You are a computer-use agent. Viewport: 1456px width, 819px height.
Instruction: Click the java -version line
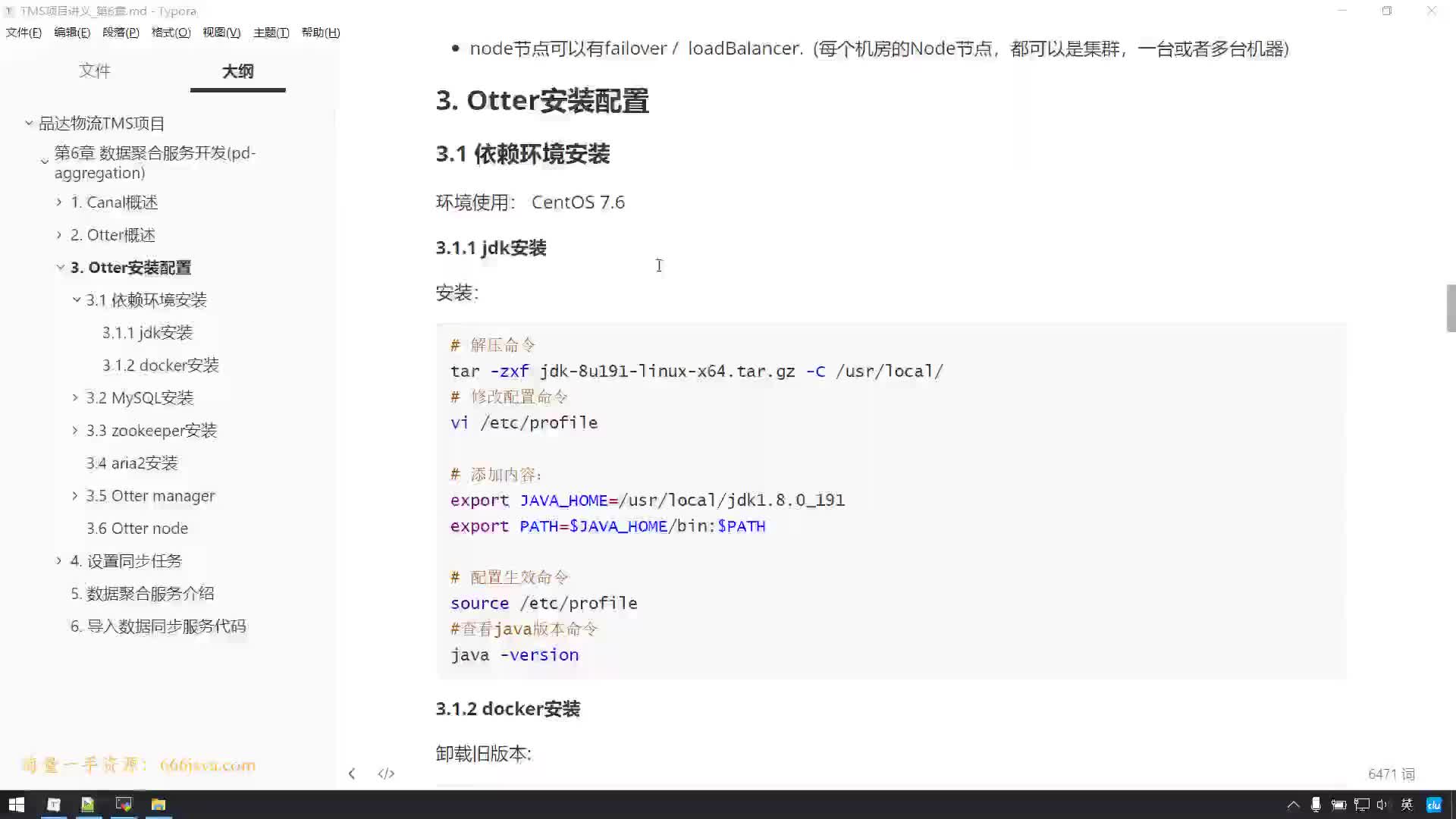514,654
